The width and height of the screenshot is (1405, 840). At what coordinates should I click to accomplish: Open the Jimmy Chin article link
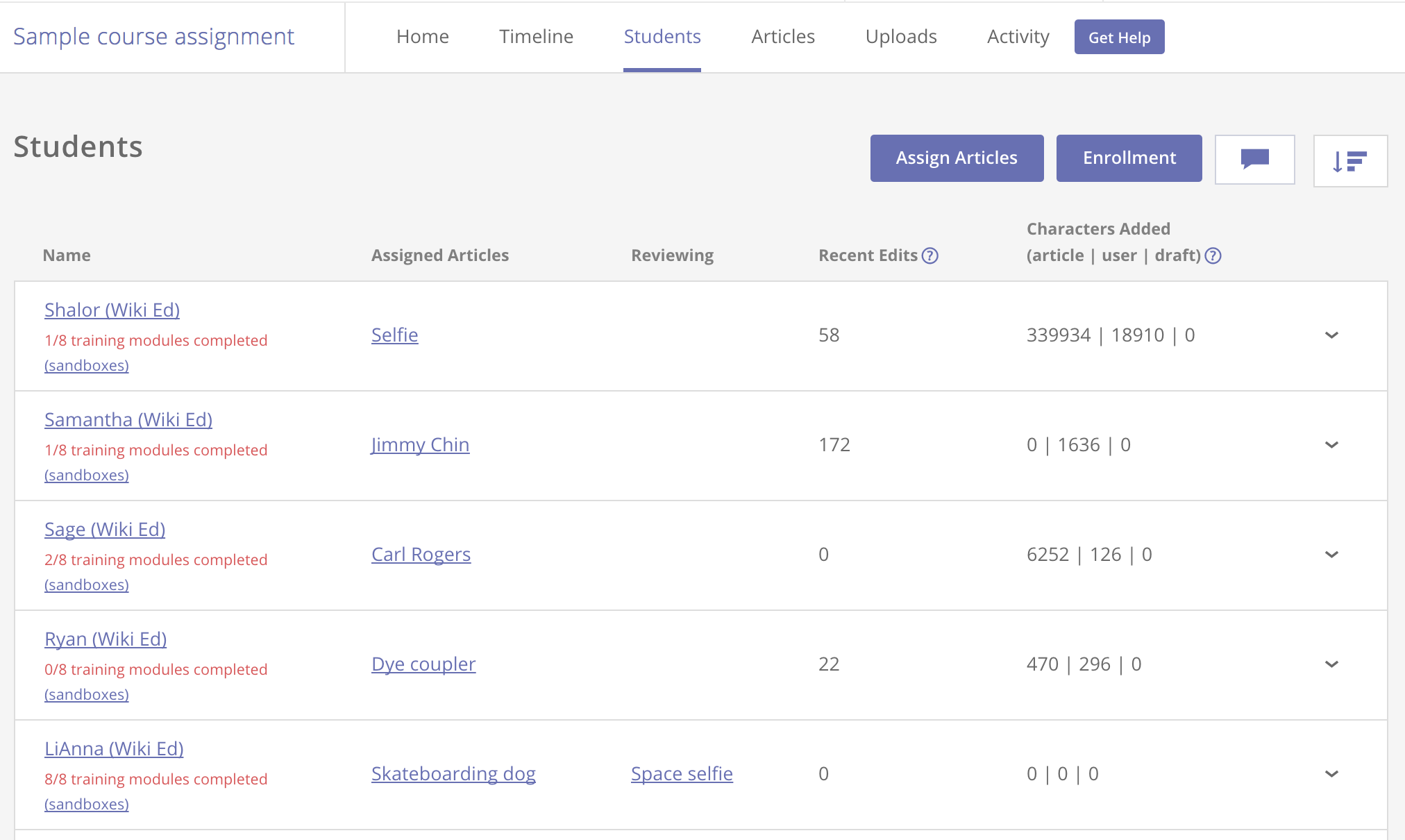pyautogui.click(x=421, y=444)
